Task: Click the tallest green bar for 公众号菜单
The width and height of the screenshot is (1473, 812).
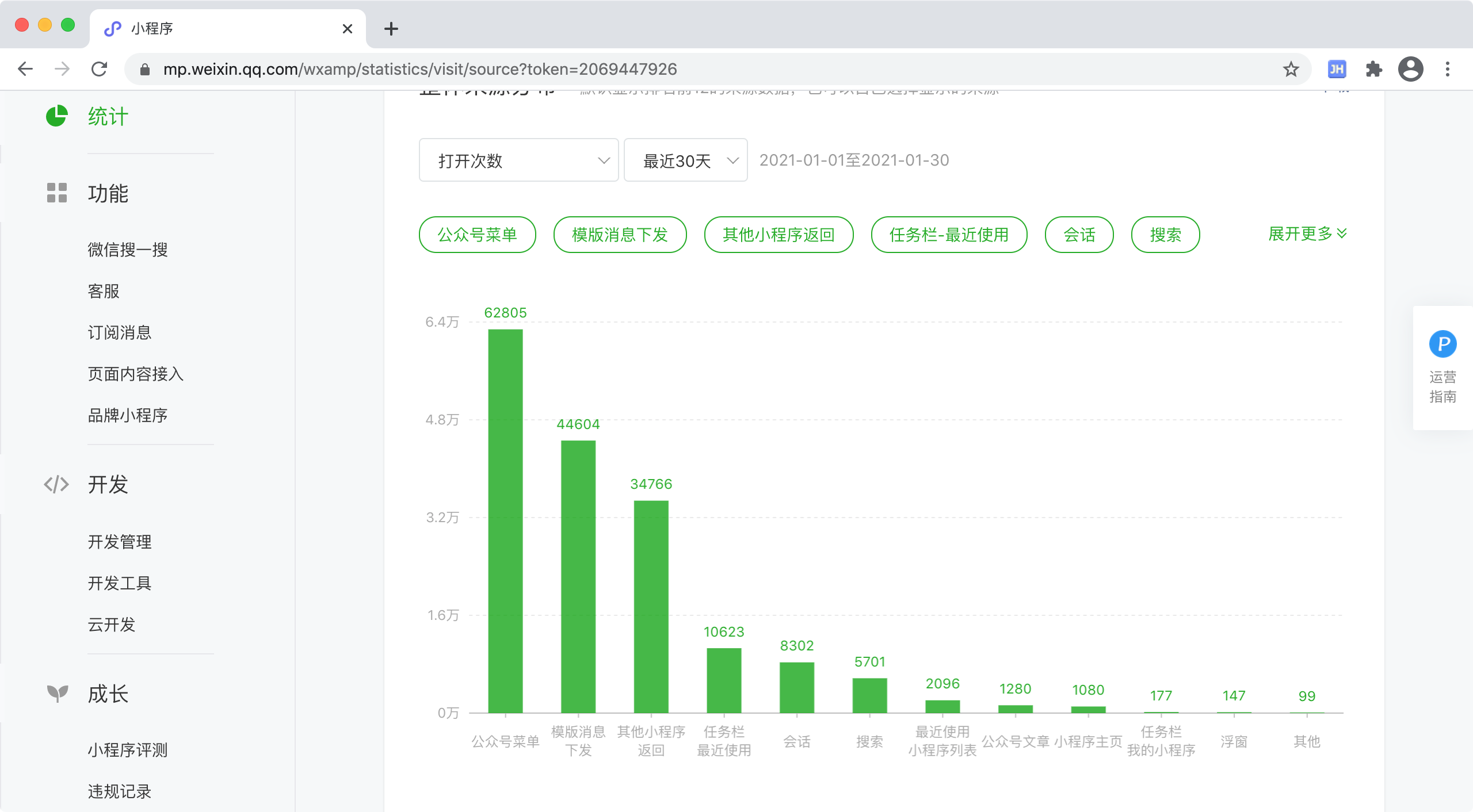Action: pos(505,520)
